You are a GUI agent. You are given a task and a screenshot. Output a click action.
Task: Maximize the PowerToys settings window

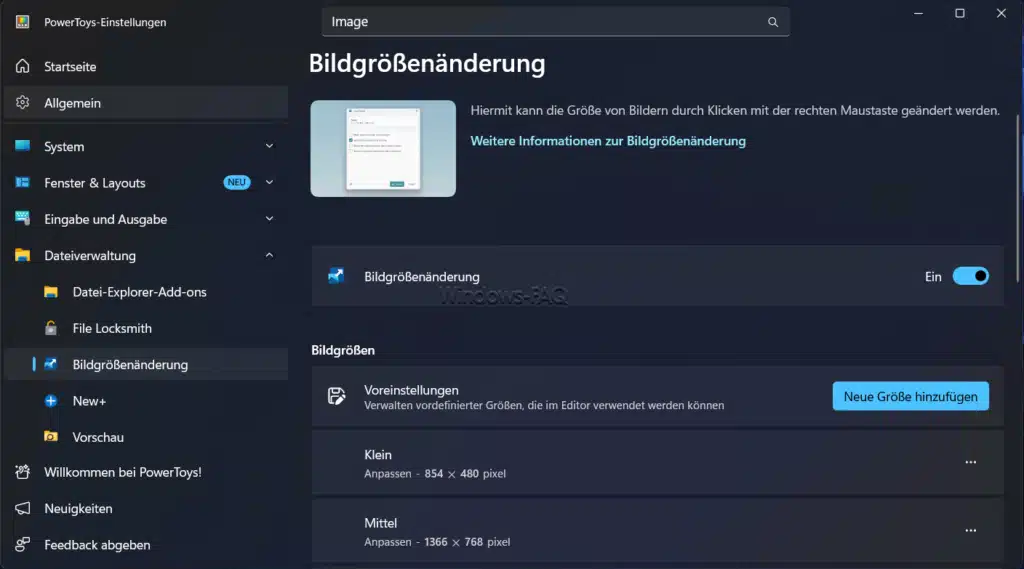(959, 13)
